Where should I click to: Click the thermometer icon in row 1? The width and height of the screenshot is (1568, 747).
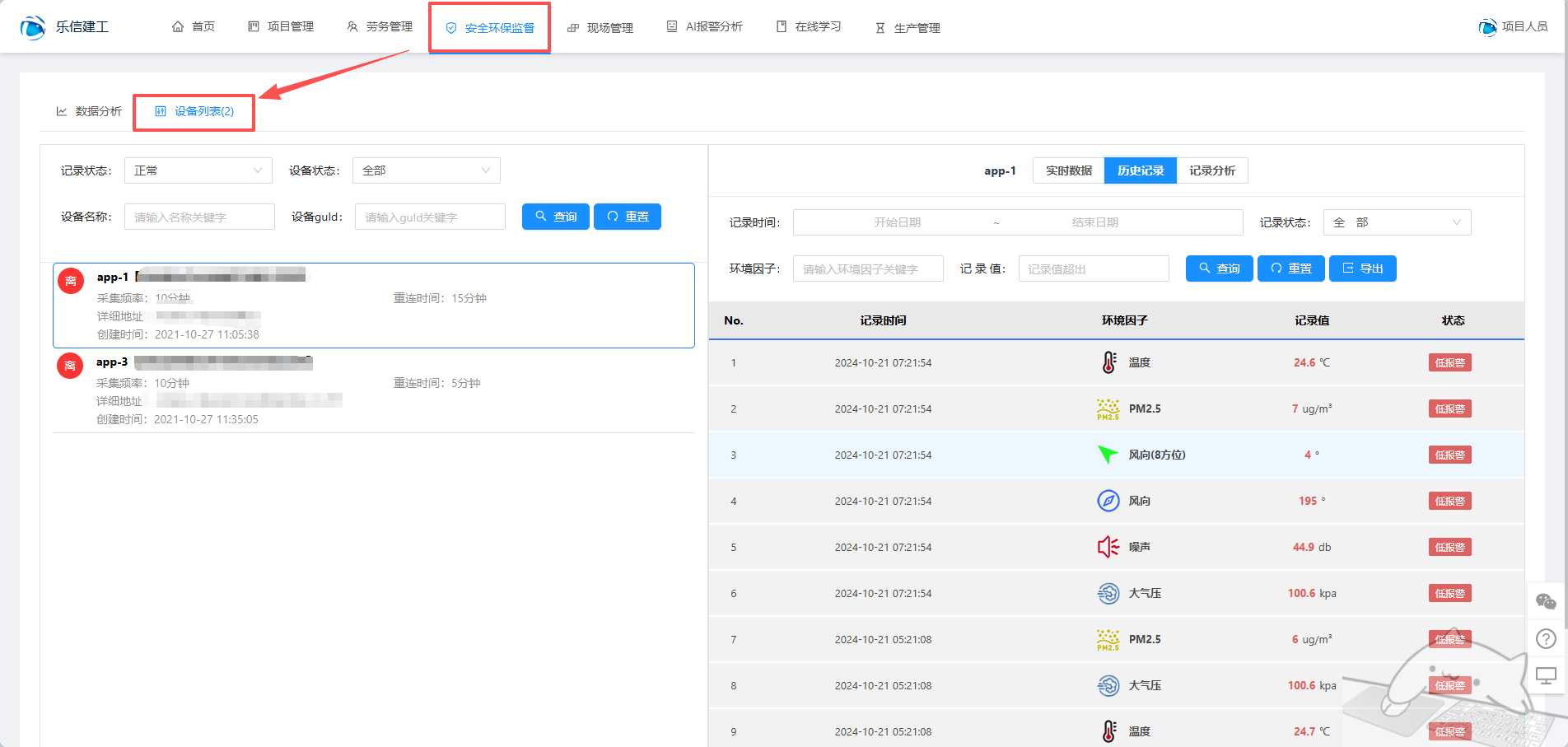[x=1108, y=362]
